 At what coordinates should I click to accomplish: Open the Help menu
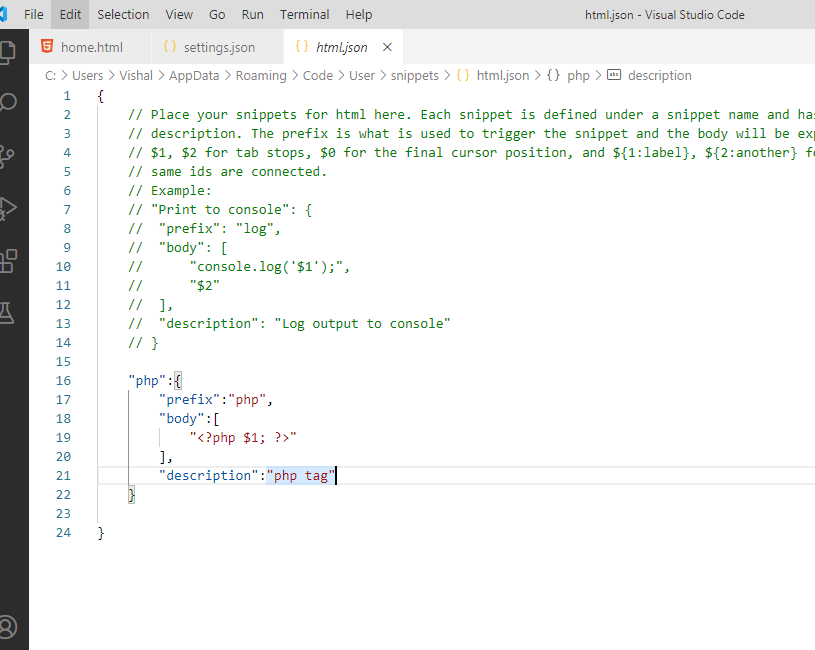(358, 14)
